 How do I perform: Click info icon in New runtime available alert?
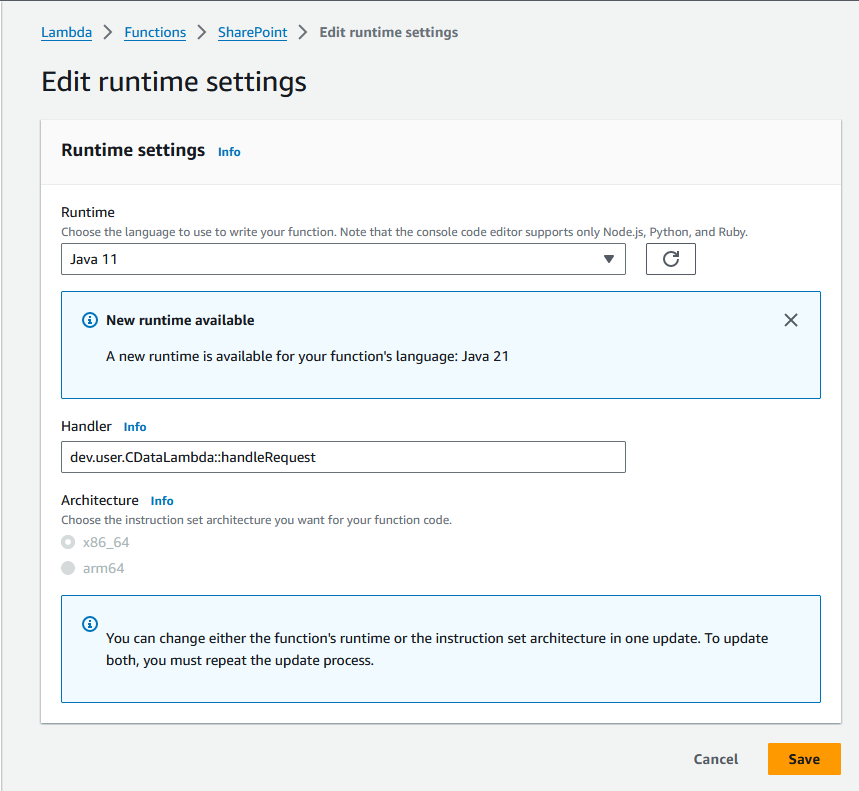click(x=90, y=321)
